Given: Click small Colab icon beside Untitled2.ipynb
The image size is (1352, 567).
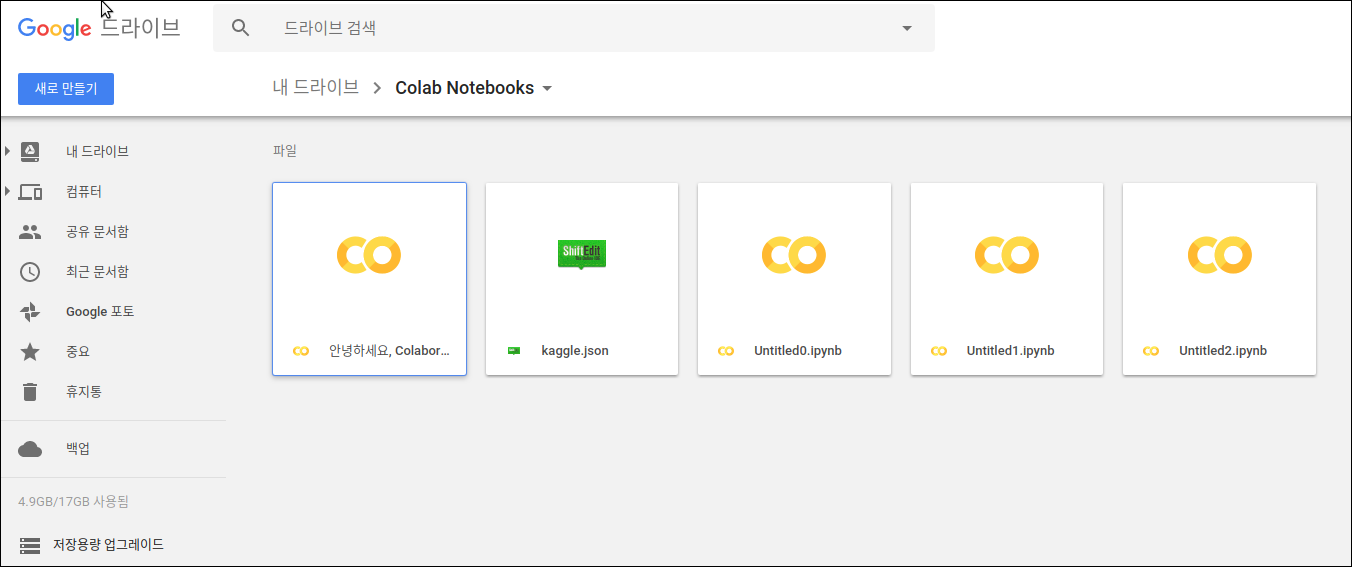Looking at the screenshot, I should click(x=1151, y=351).
